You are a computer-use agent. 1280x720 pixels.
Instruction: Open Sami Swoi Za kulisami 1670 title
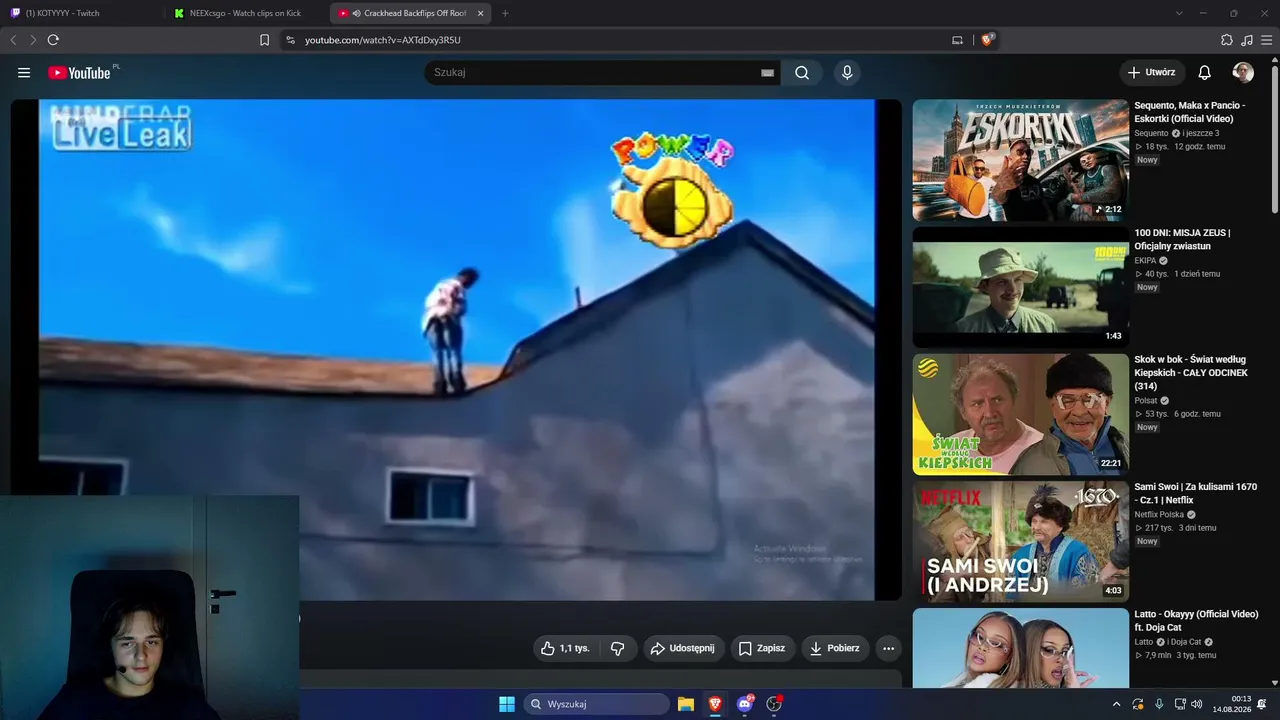1196,493
